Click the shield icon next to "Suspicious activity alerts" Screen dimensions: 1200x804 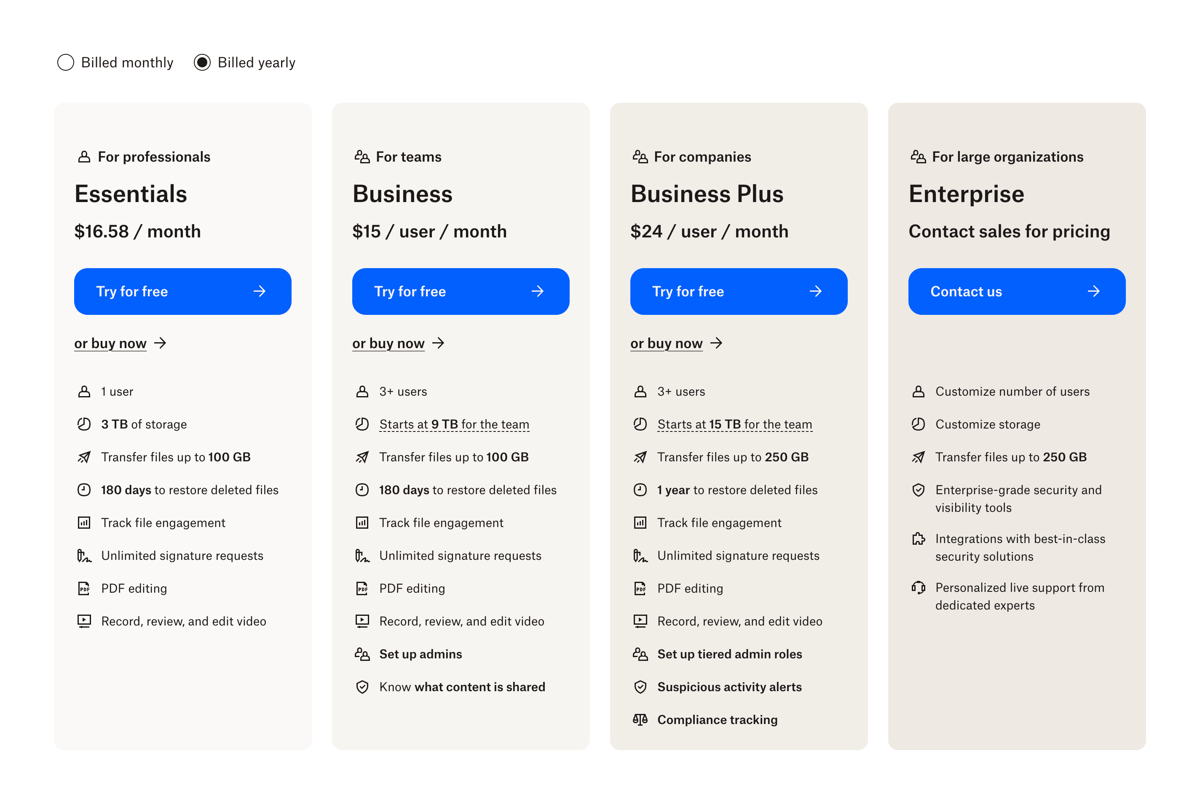[641, 687]
